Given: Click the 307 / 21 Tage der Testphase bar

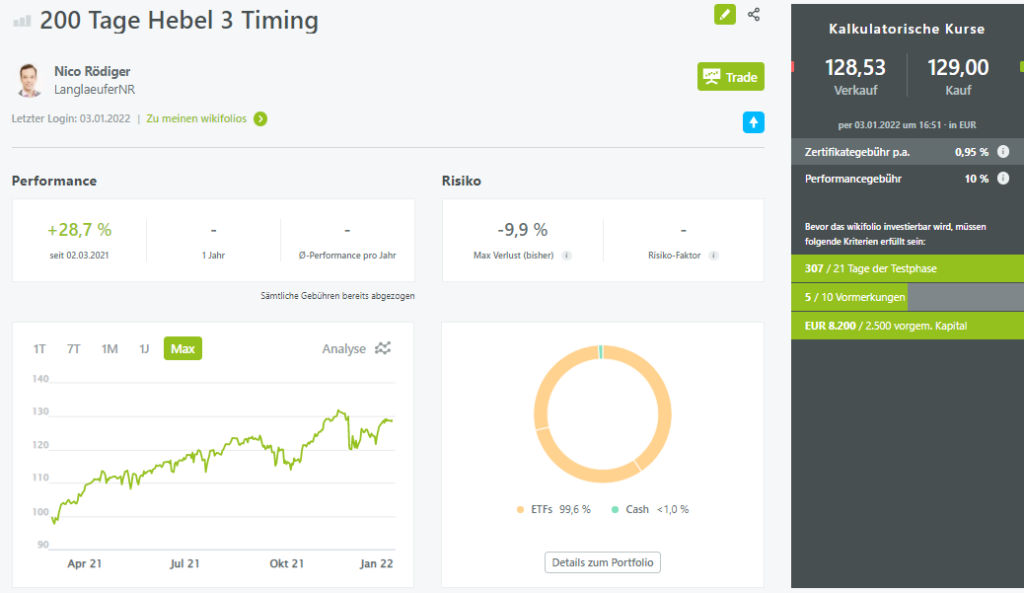Looking at the screenshot, I should 907,268.
